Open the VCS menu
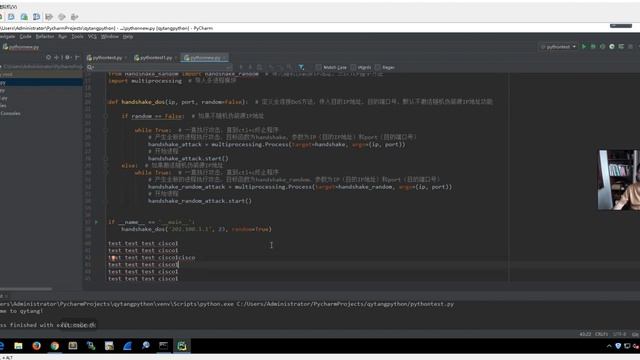The width and height of the screenshot is (640, 360). [x=92, y=37]
